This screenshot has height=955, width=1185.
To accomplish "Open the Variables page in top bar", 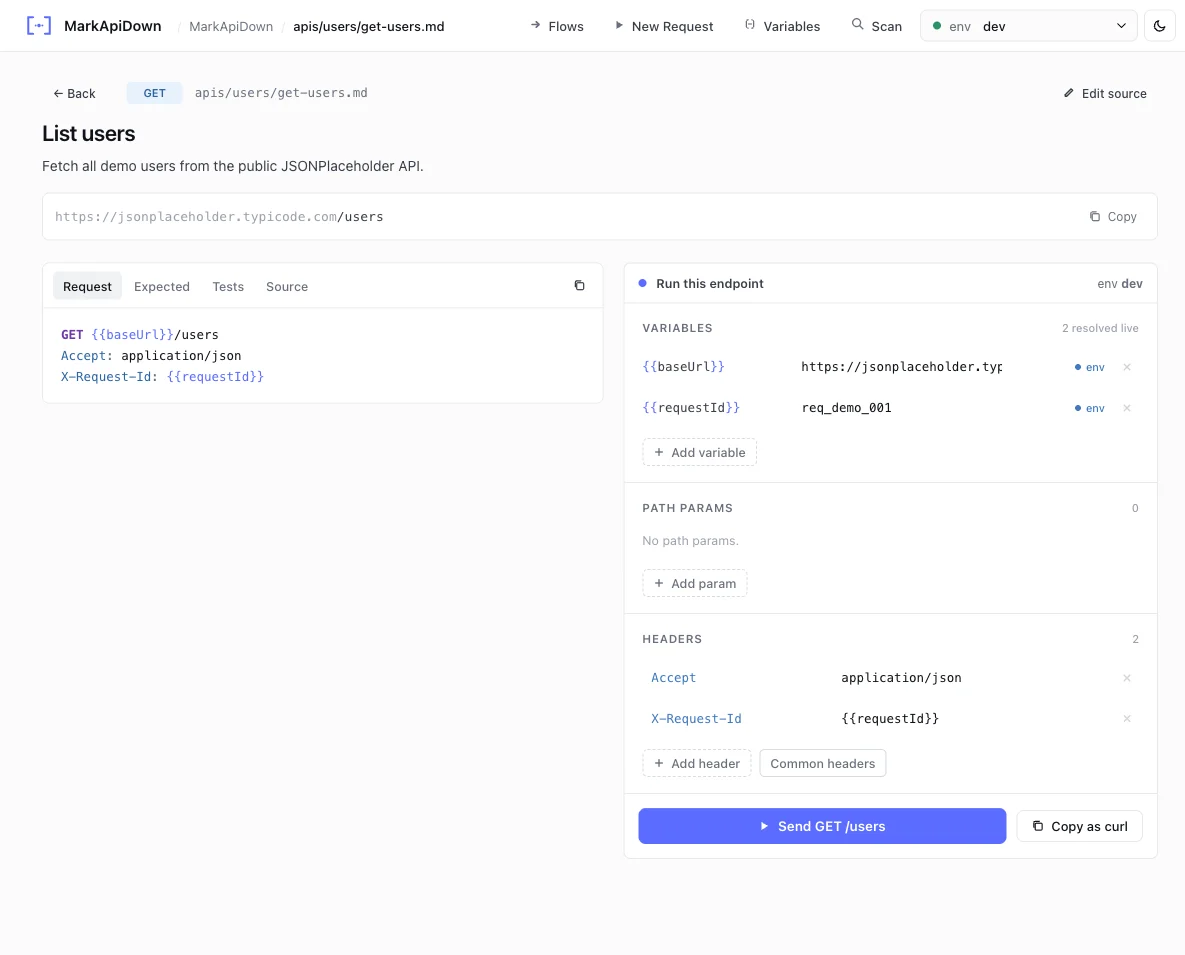I will pos(782,26).
